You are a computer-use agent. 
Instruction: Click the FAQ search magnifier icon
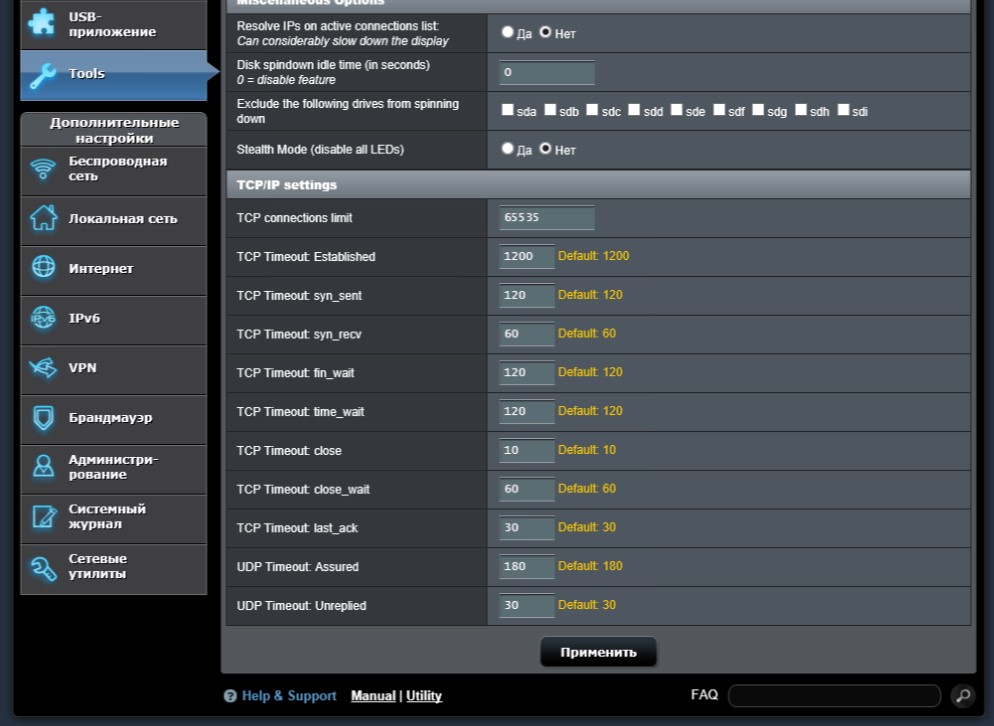click(962, 696)
